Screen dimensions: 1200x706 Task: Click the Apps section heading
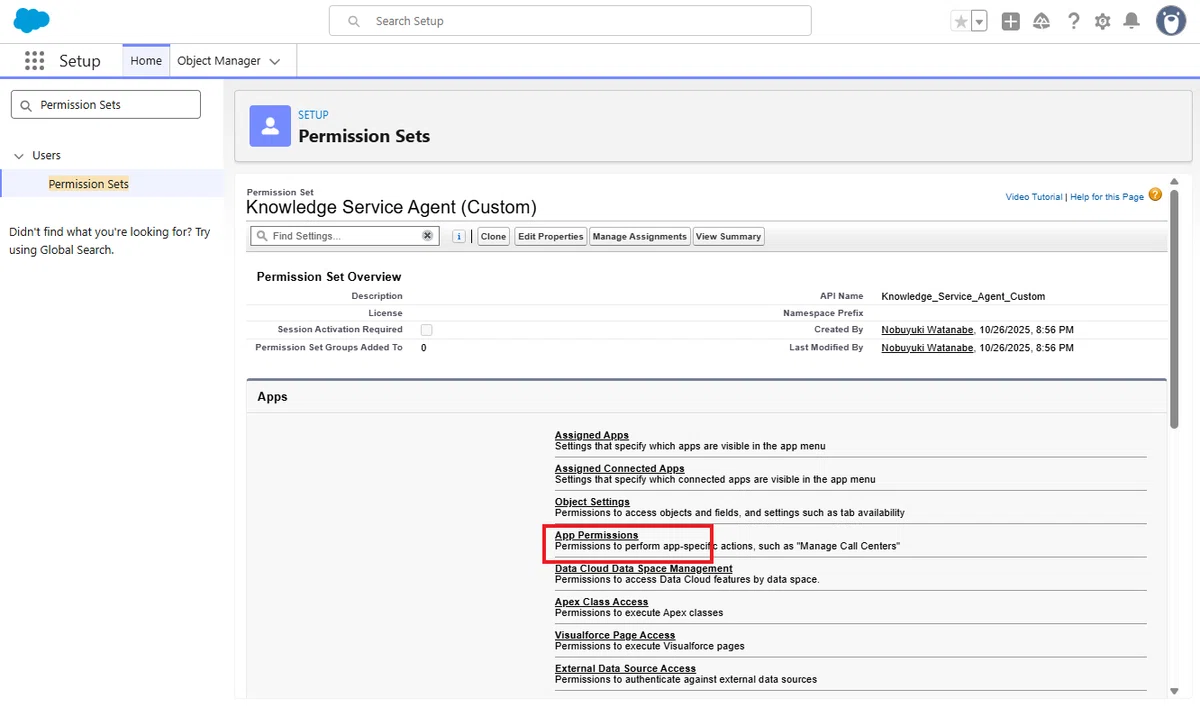click(x=272, y=397)
